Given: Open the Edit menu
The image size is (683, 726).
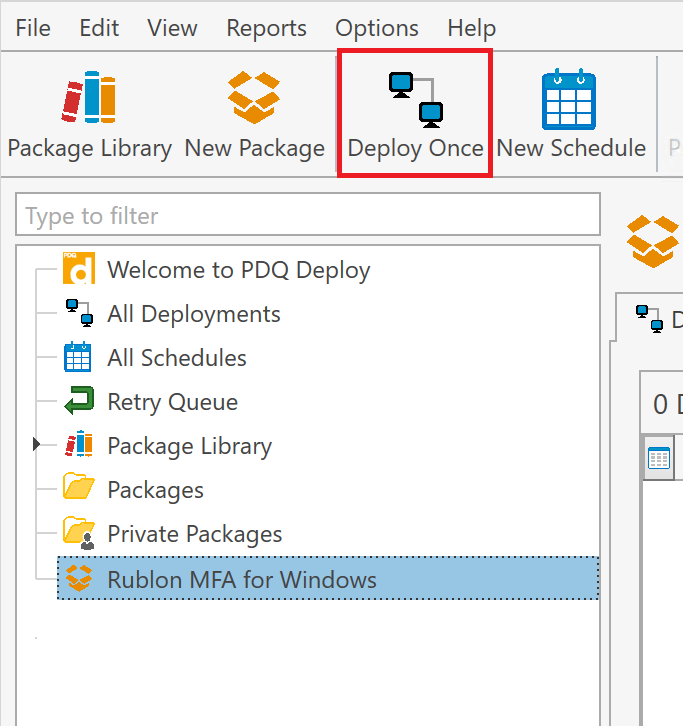Looking at the screenshot, I should [99, 28].
